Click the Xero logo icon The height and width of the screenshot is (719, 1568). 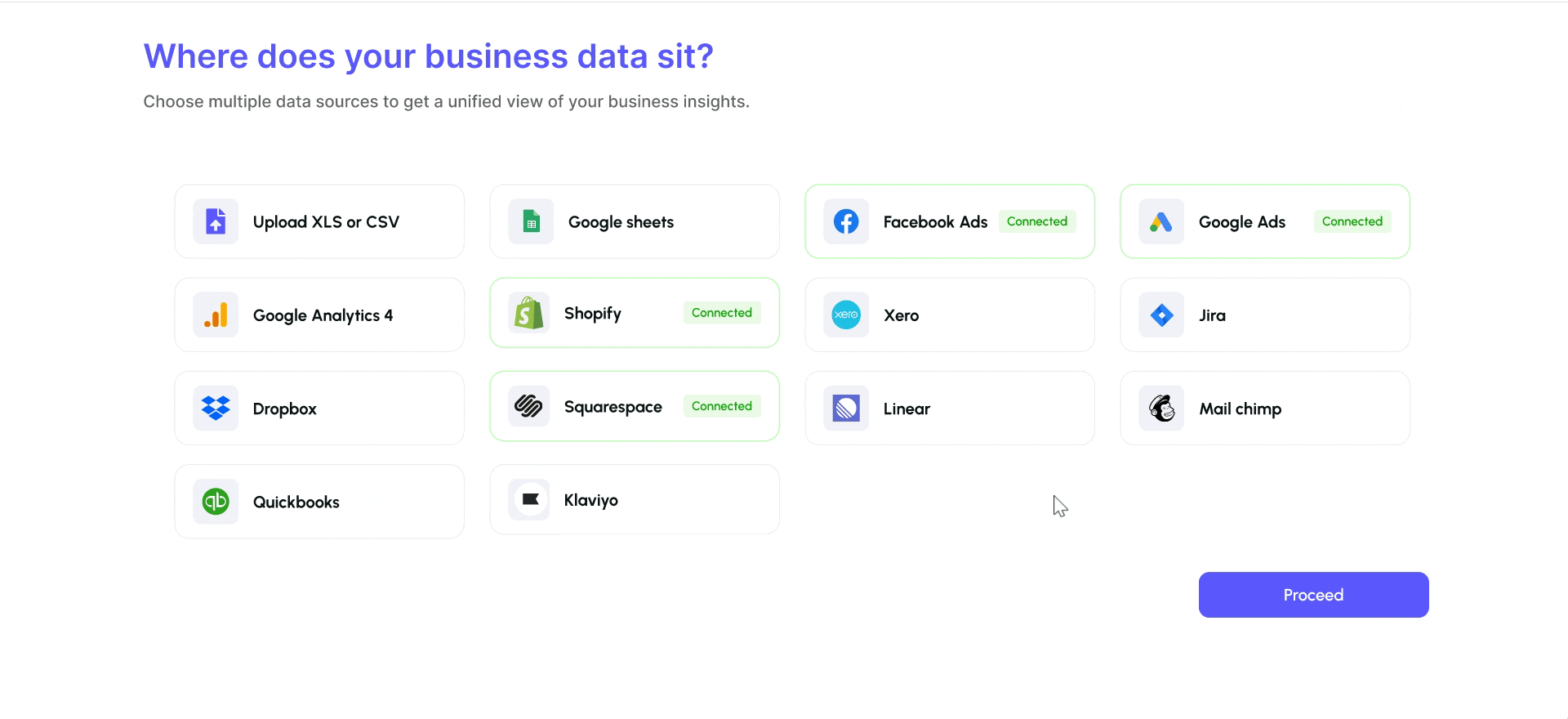(846, 315)
